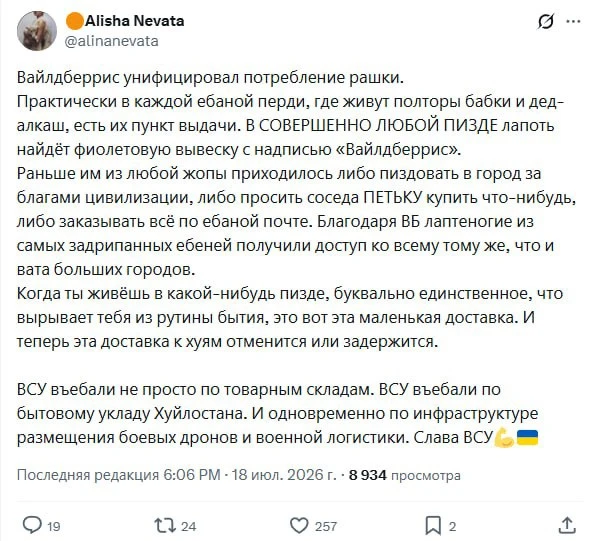Open Alisha Nevata's profile avatar
Viewport: 594px width, 541px height.
[x=37, y=31]
